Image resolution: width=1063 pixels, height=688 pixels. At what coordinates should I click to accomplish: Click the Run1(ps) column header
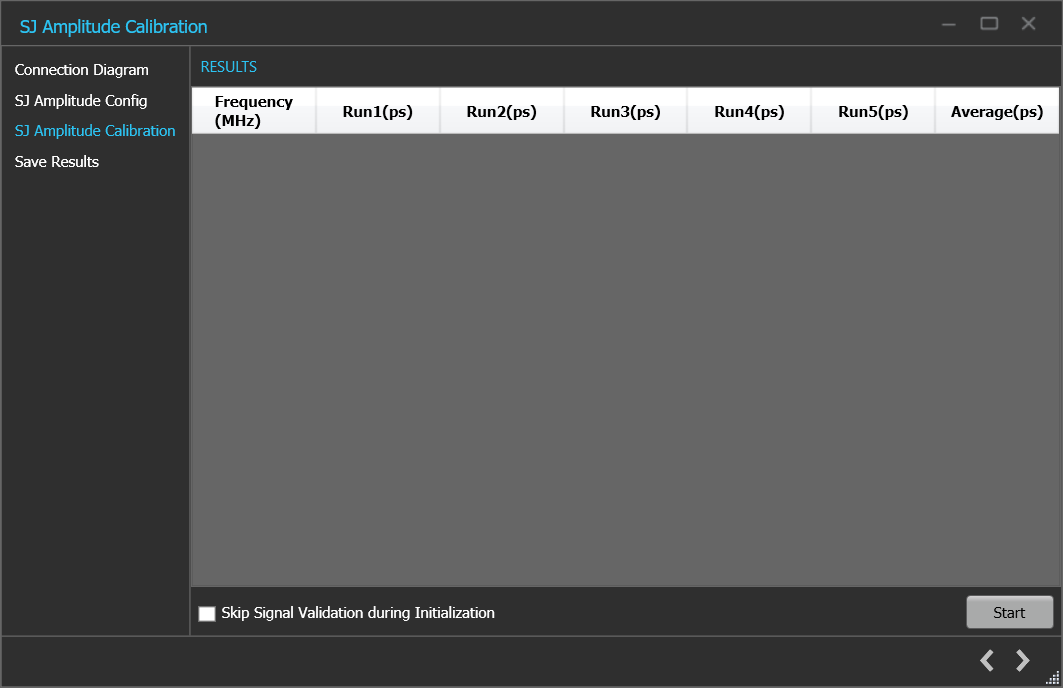(377, 110)
